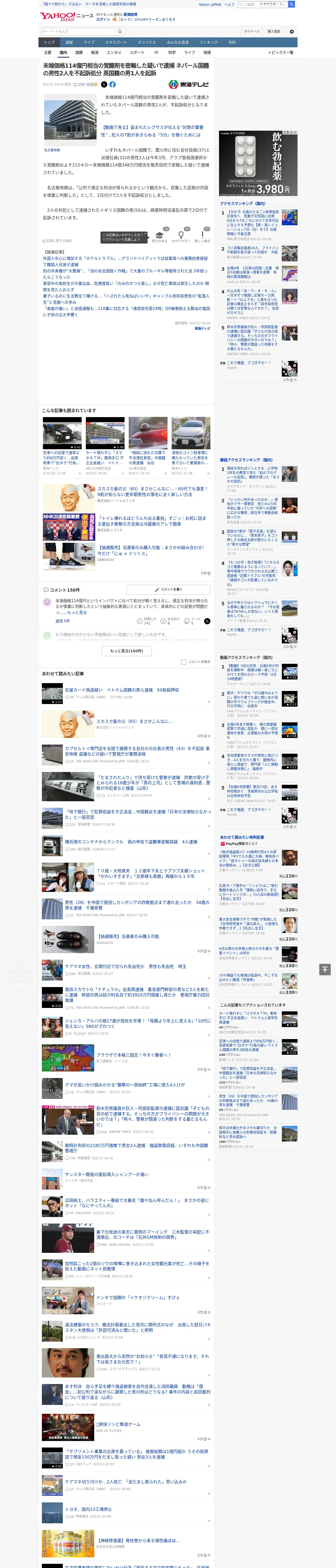Click the blue search button at top right
Image resolution: width=336 pixels, height=1568 pixels.
tap(292, 4)
